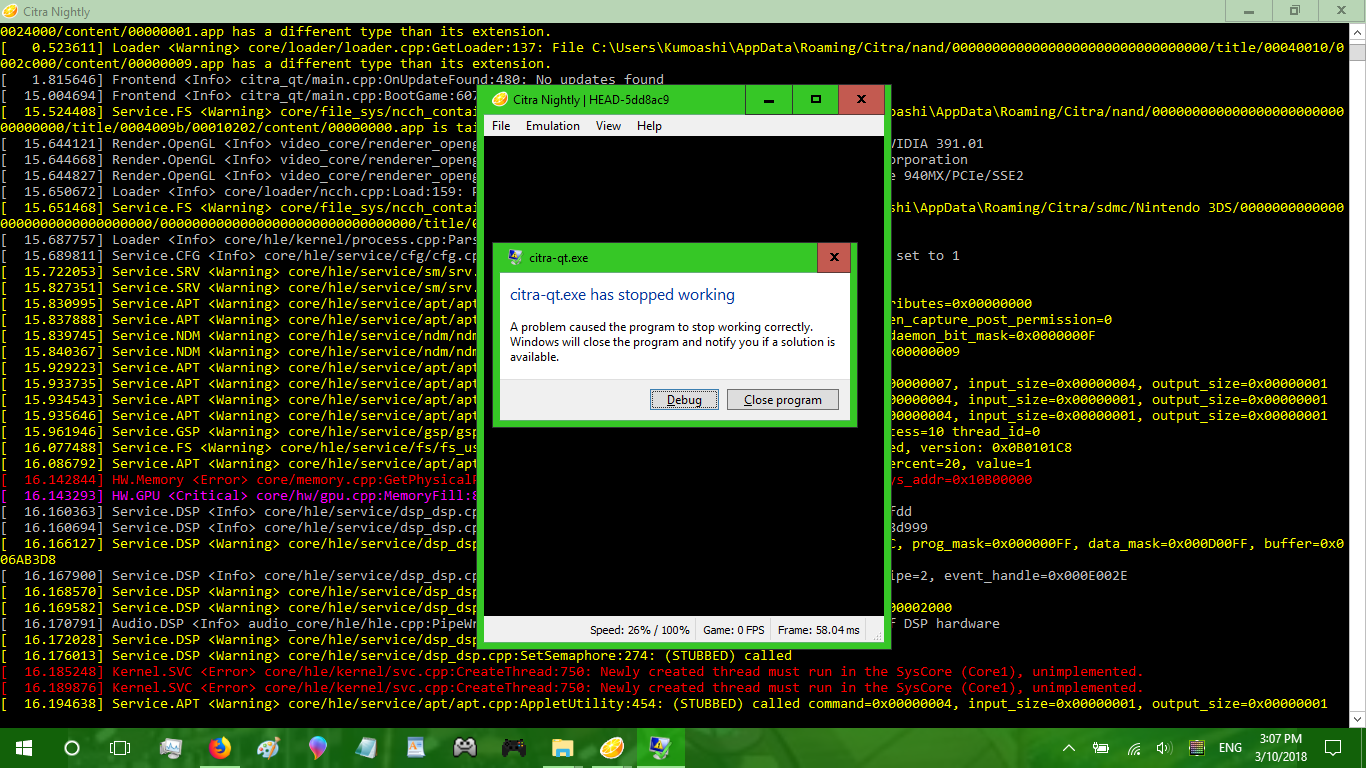
Task: Click the 'citra-qt.exe has stopped working' heading
Action: pyautogui.click(x=622, y=295)
